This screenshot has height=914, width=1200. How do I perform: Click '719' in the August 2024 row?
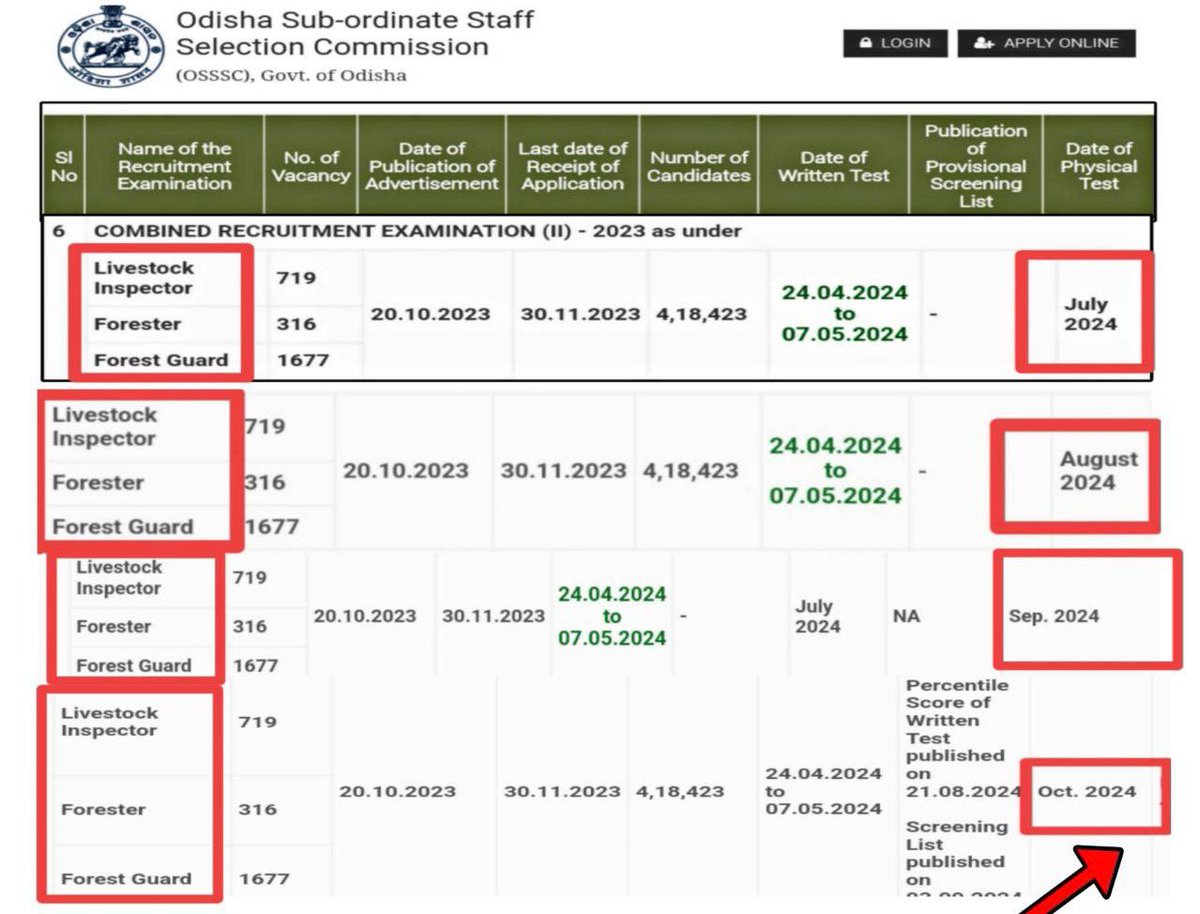pos(265,427)
